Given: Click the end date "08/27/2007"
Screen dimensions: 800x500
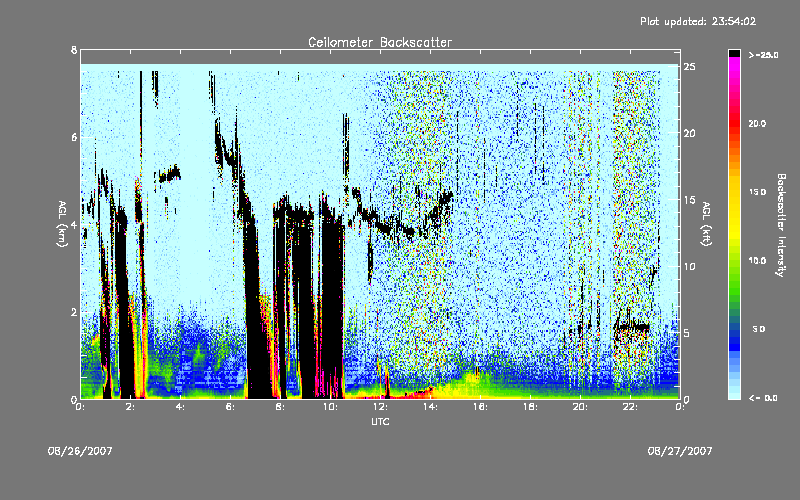Looking at the screenshot, I should (x=680, y=451).
